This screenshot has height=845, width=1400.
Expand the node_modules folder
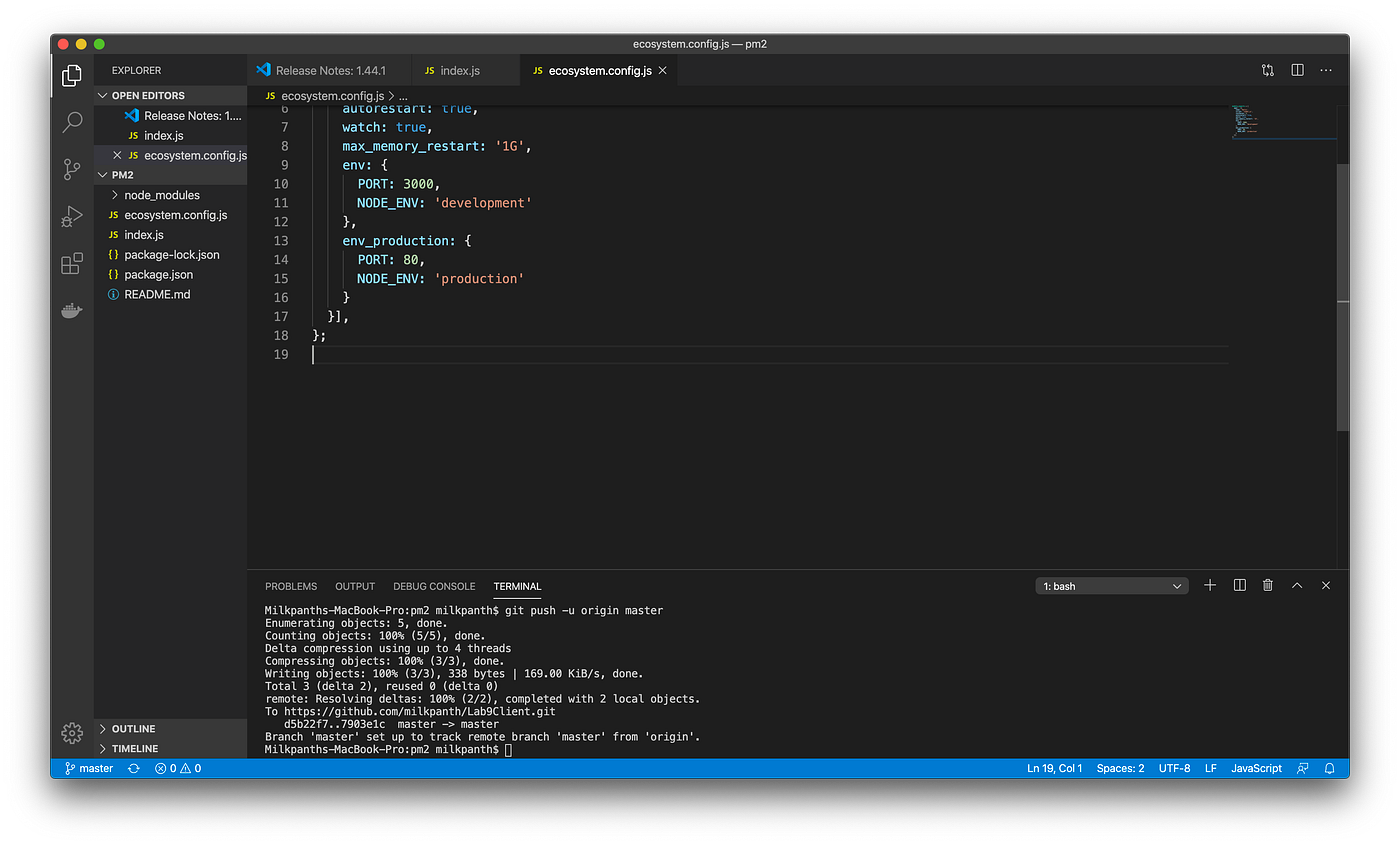click(x=171, y=195)
